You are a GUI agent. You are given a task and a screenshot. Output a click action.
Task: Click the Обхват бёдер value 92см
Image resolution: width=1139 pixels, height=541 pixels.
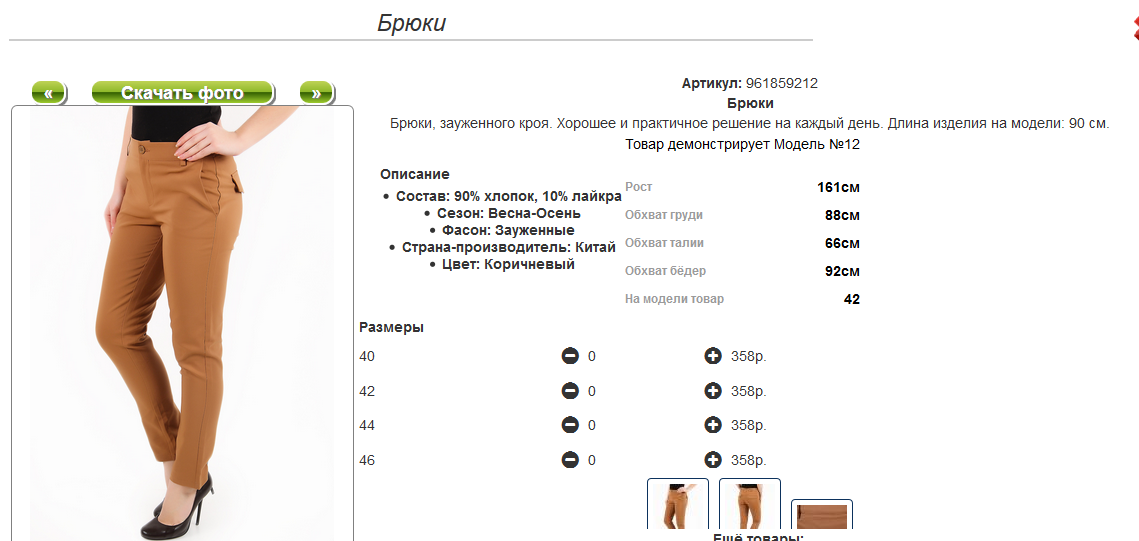pyautogui.click(x=842, y=272)
